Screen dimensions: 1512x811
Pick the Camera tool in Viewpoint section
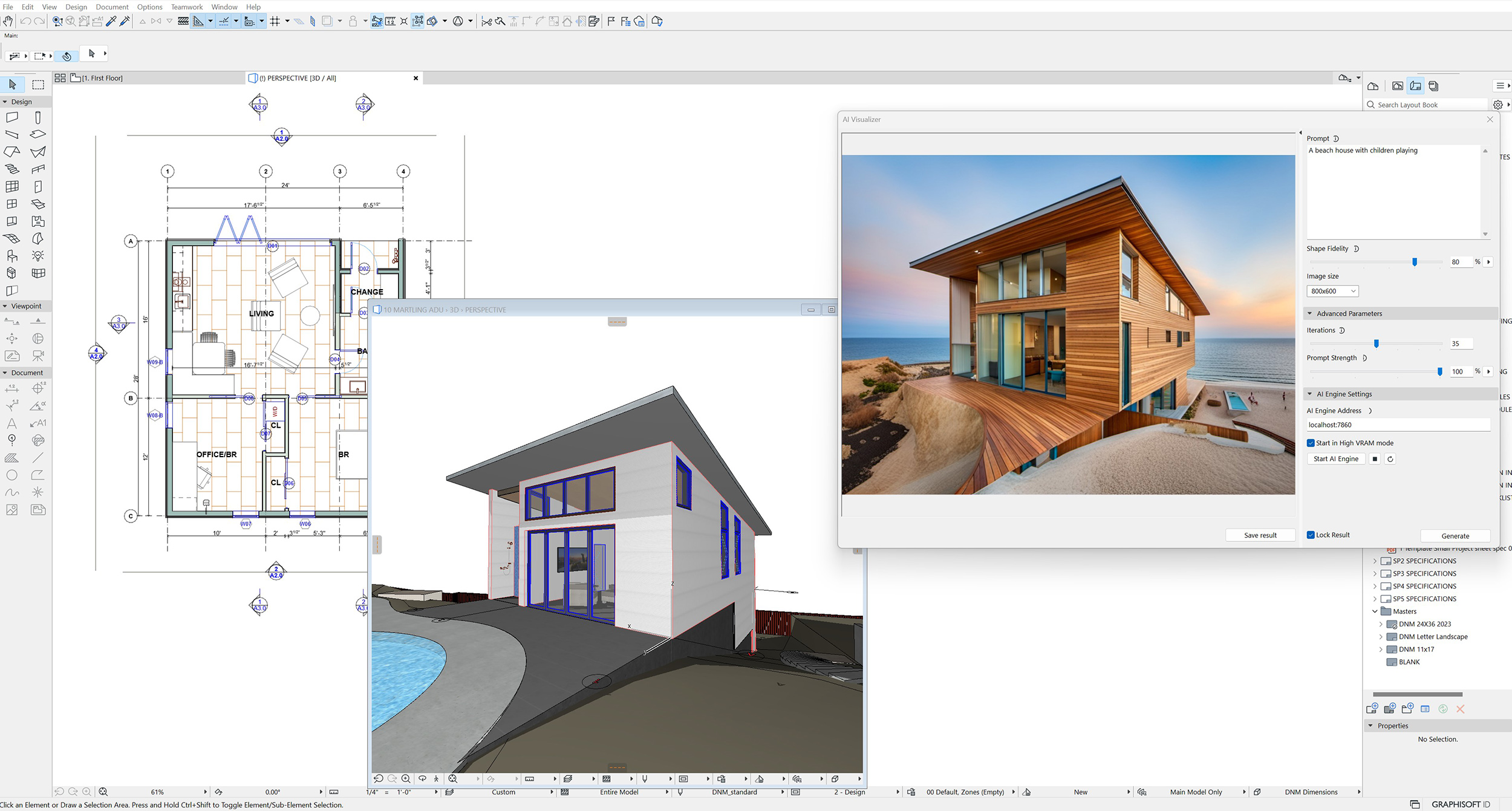pos(38,356)
